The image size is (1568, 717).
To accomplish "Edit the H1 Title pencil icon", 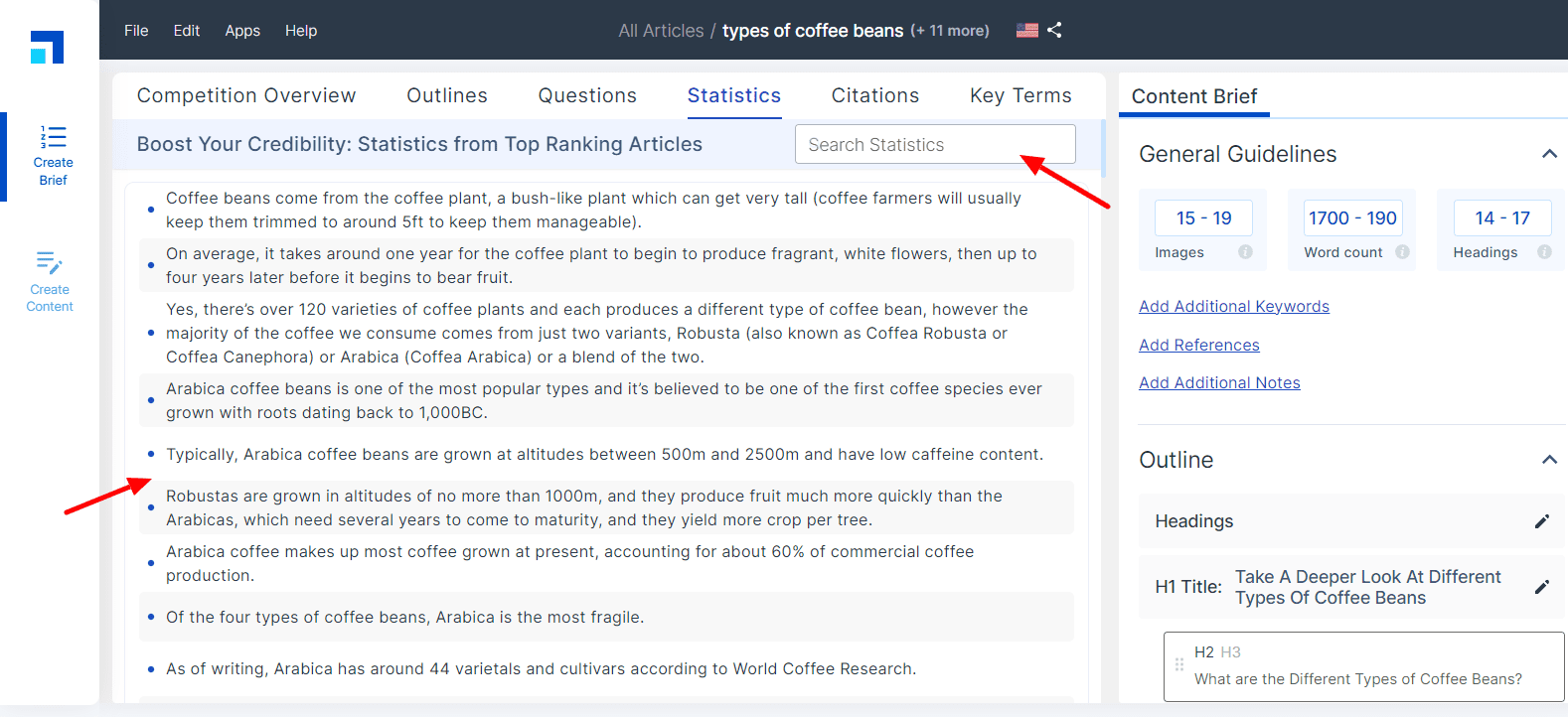I will click(1542, 587).
